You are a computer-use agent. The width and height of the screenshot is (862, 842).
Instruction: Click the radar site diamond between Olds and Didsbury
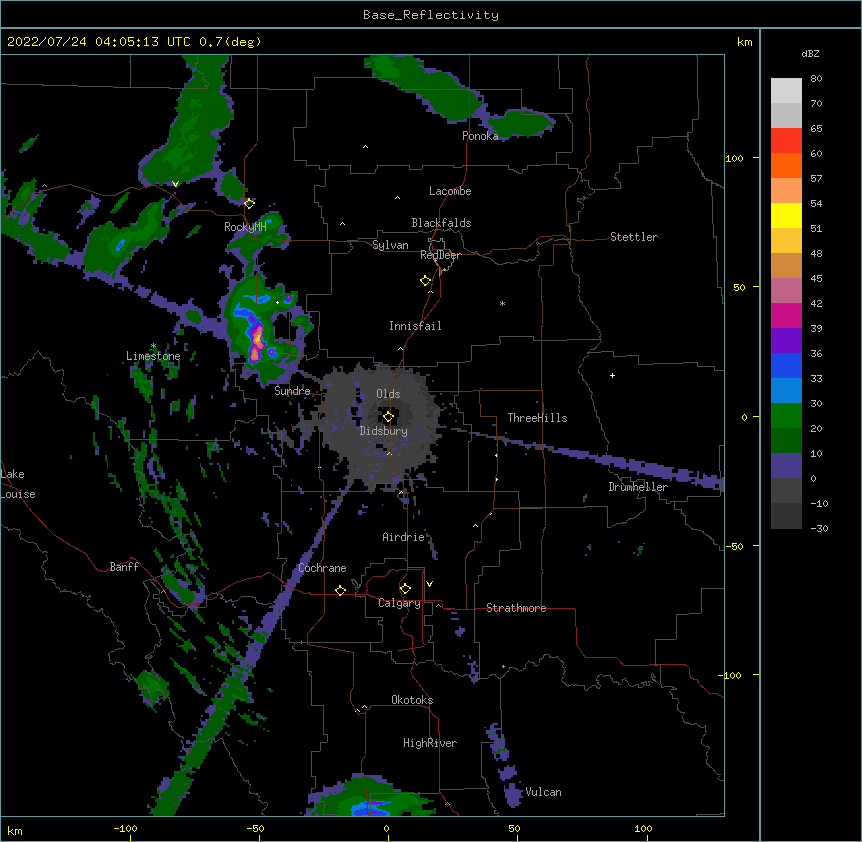pos(388,417)
